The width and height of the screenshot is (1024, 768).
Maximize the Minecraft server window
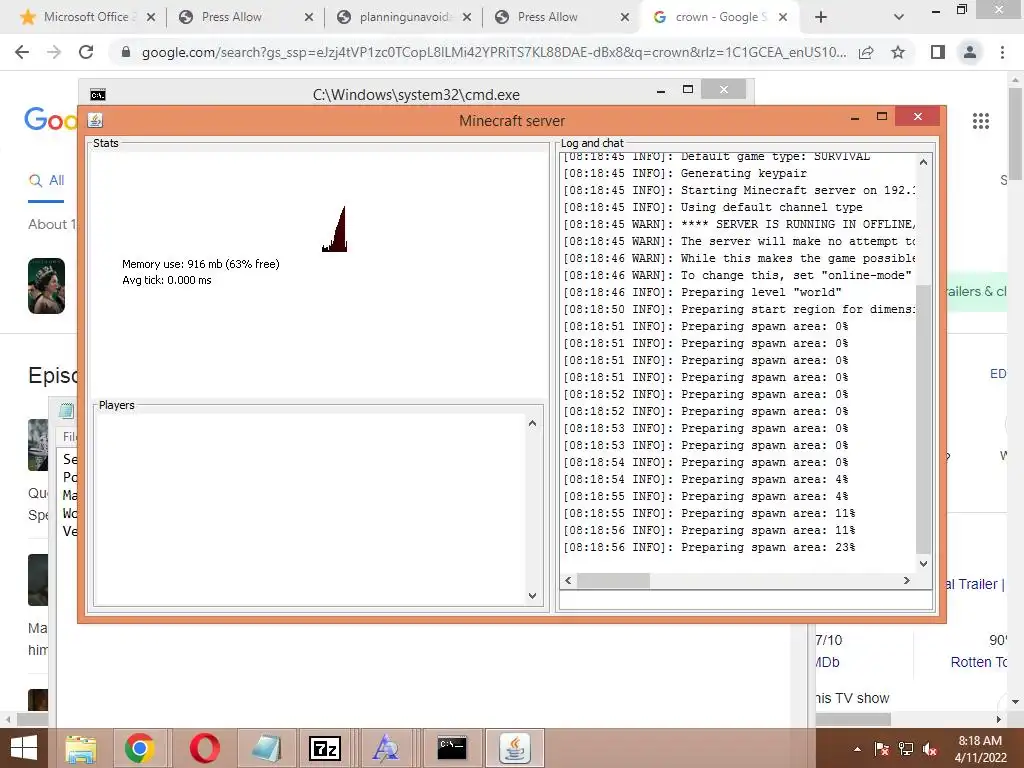click(882, 116)
